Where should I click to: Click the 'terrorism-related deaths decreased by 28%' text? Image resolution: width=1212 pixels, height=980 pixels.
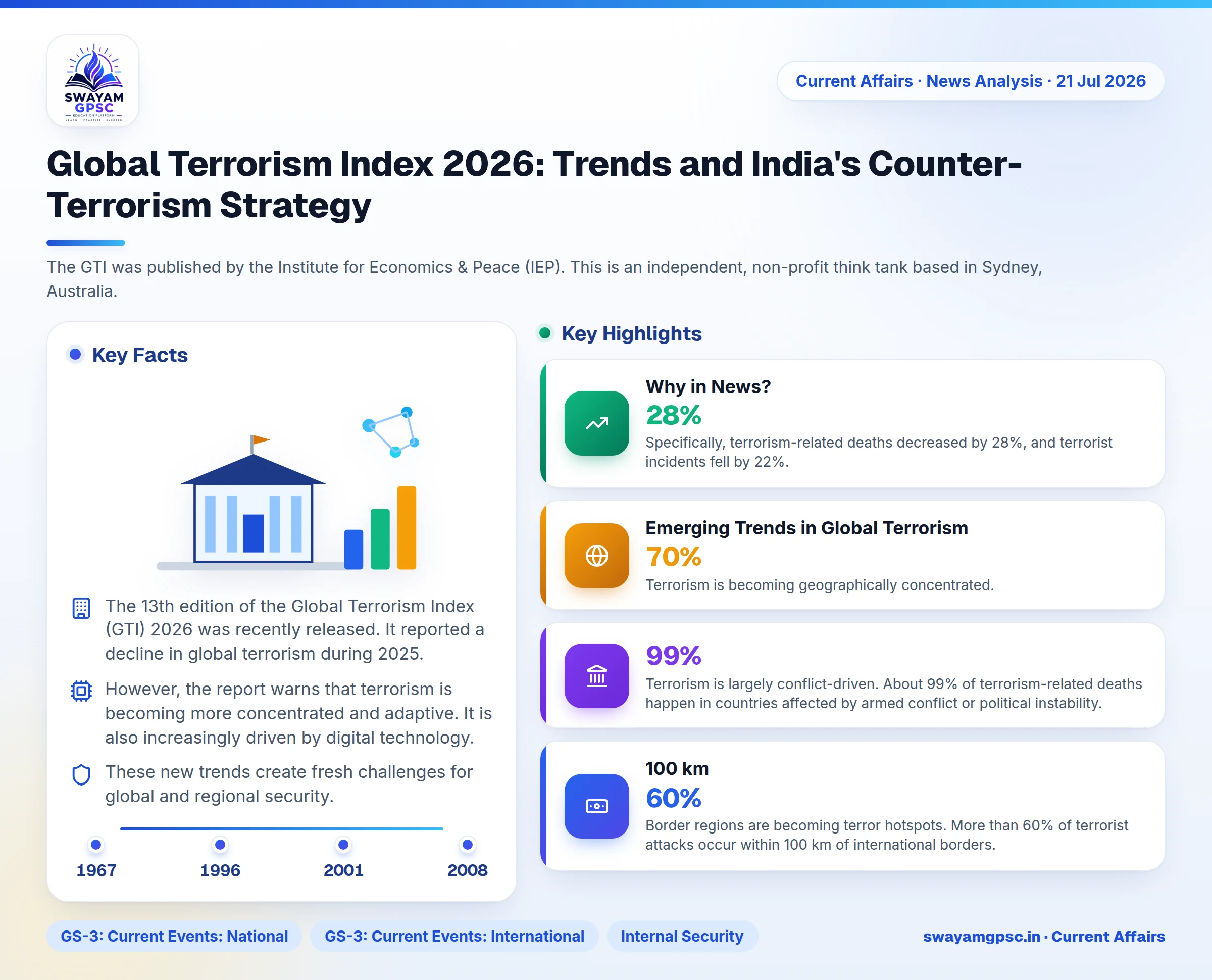coord(879,452)
